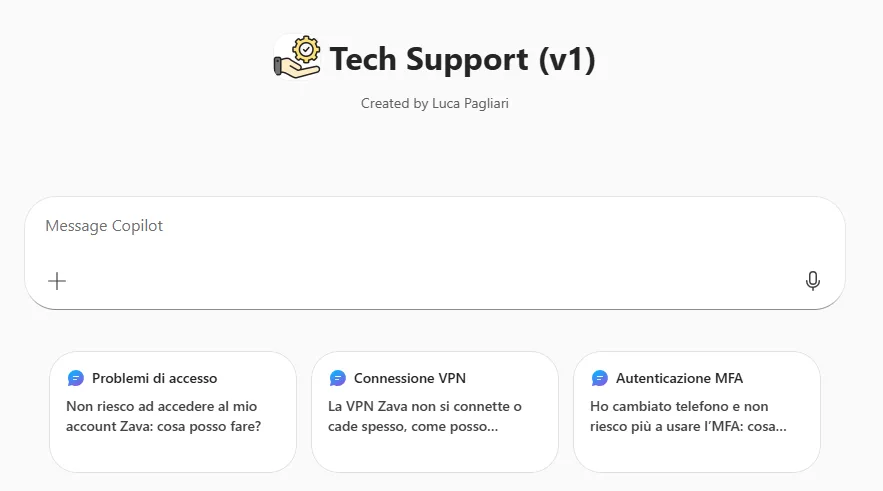Click the Tech Support heading text
The image size is (883, 491).
429,60
